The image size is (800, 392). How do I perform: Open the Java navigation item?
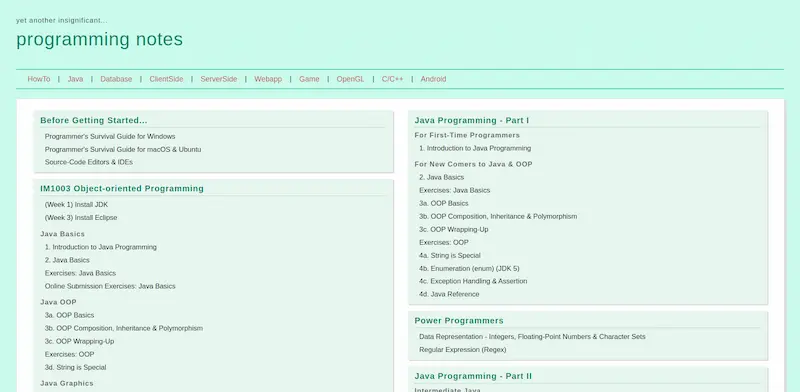click(75, 79)
